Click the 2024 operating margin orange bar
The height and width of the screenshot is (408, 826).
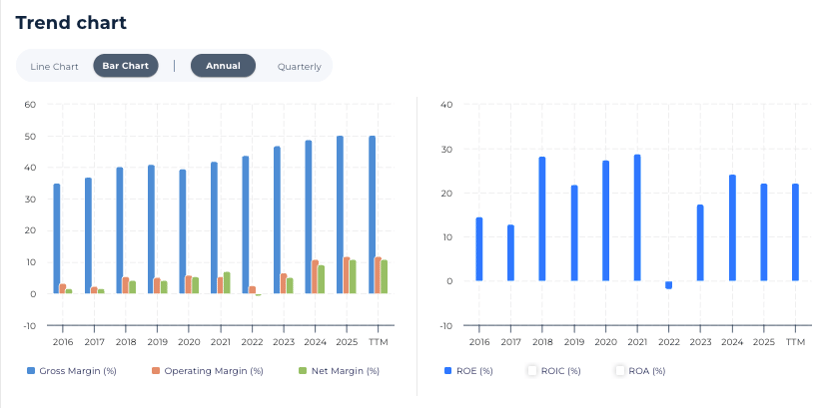tap(315, 276)
